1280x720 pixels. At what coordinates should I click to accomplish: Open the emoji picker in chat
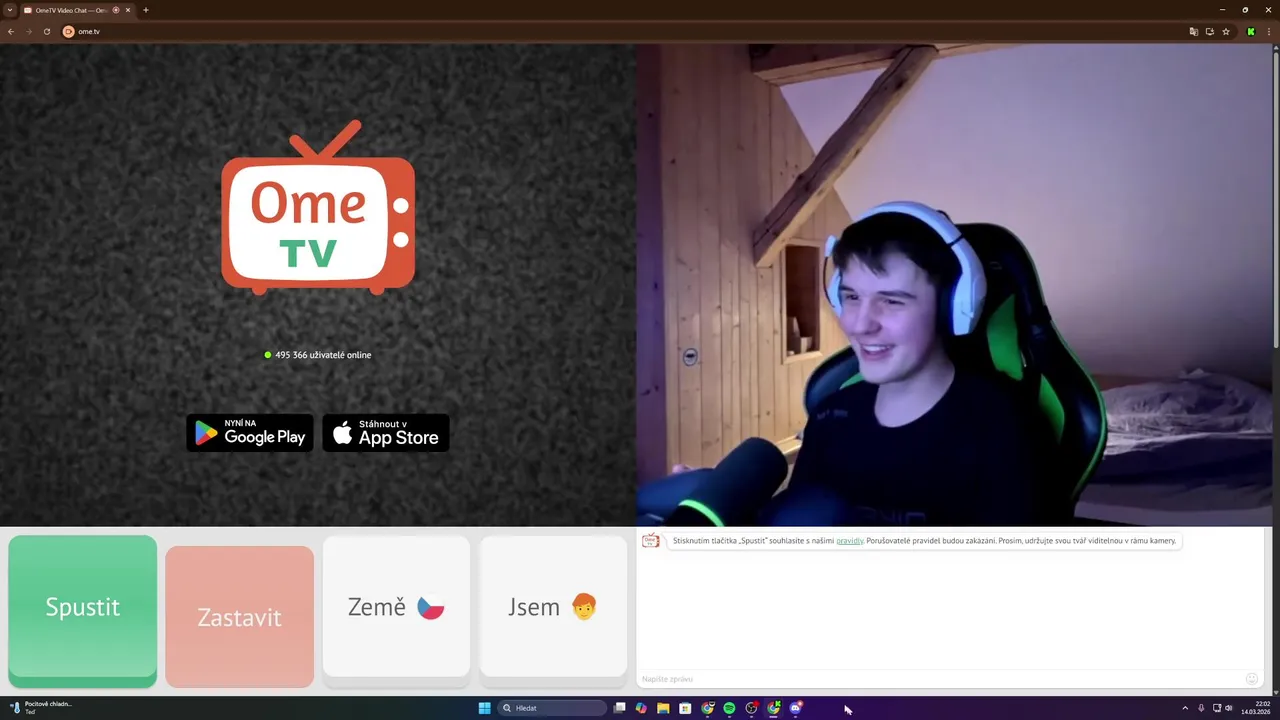[x=1251, y=679]
